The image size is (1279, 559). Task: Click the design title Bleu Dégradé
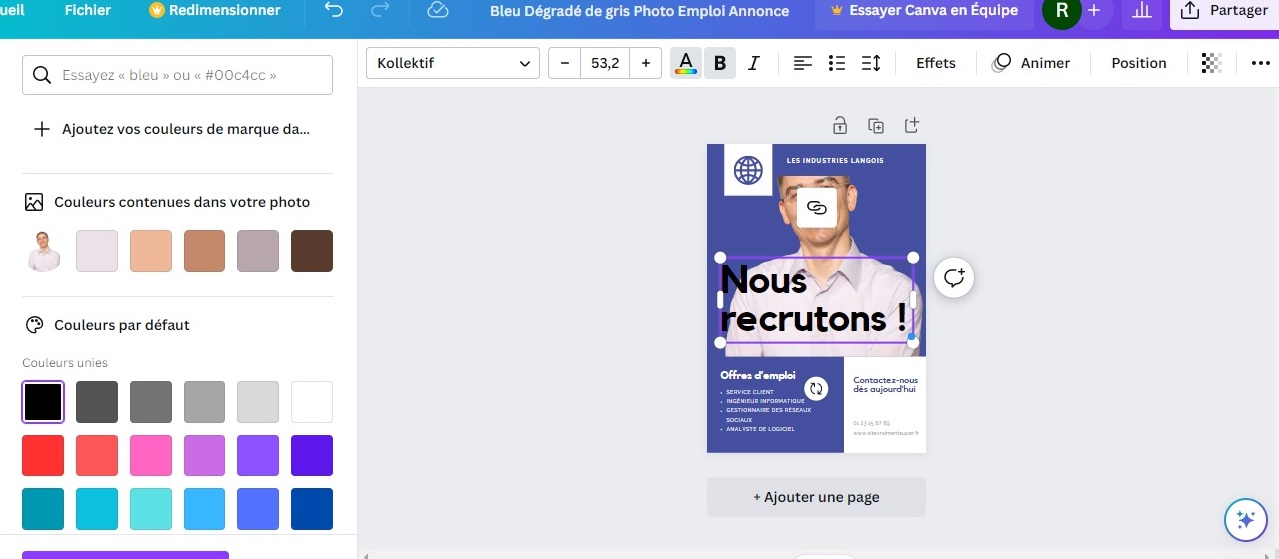(x=639, y=11)
